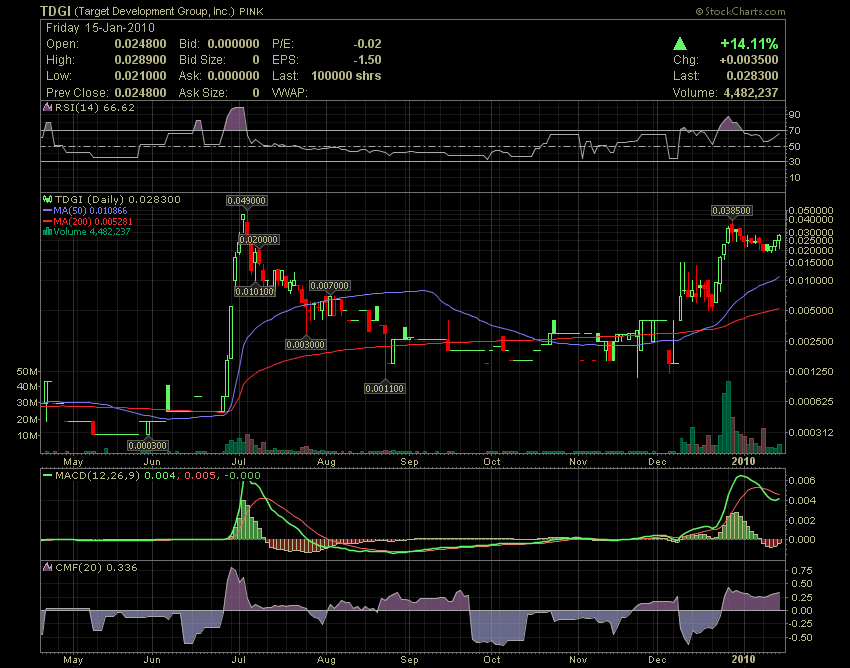Click the Prev Close value 0.024800
The image size is (850, 668).
tap(140, 93)
